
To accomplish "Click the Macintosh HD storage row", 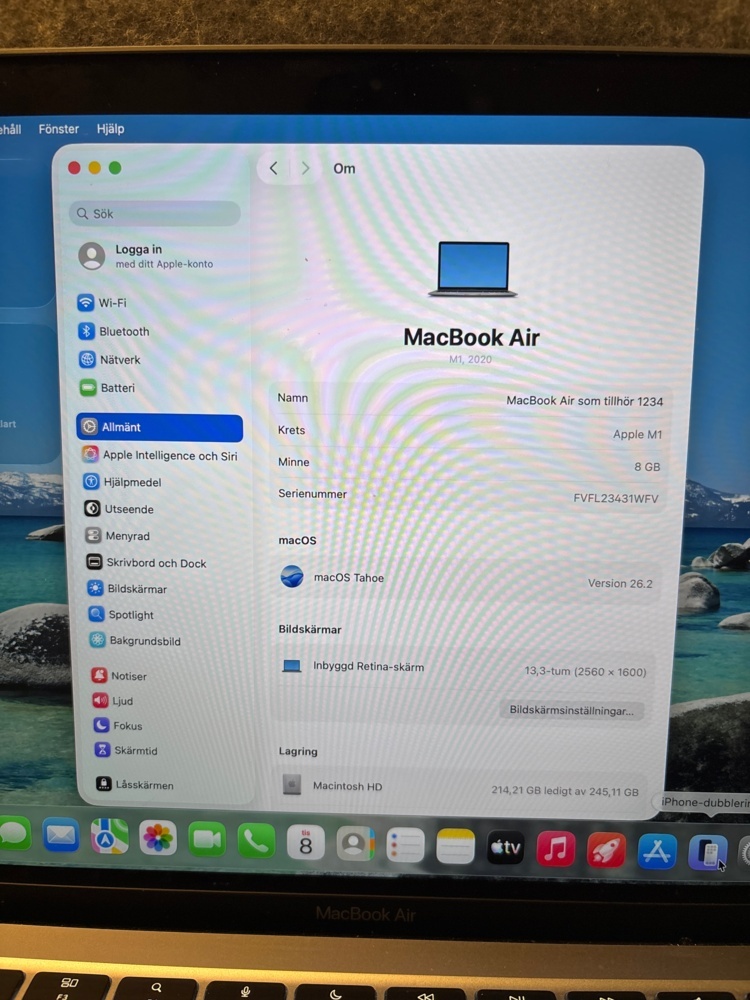I will pos(461,788).
